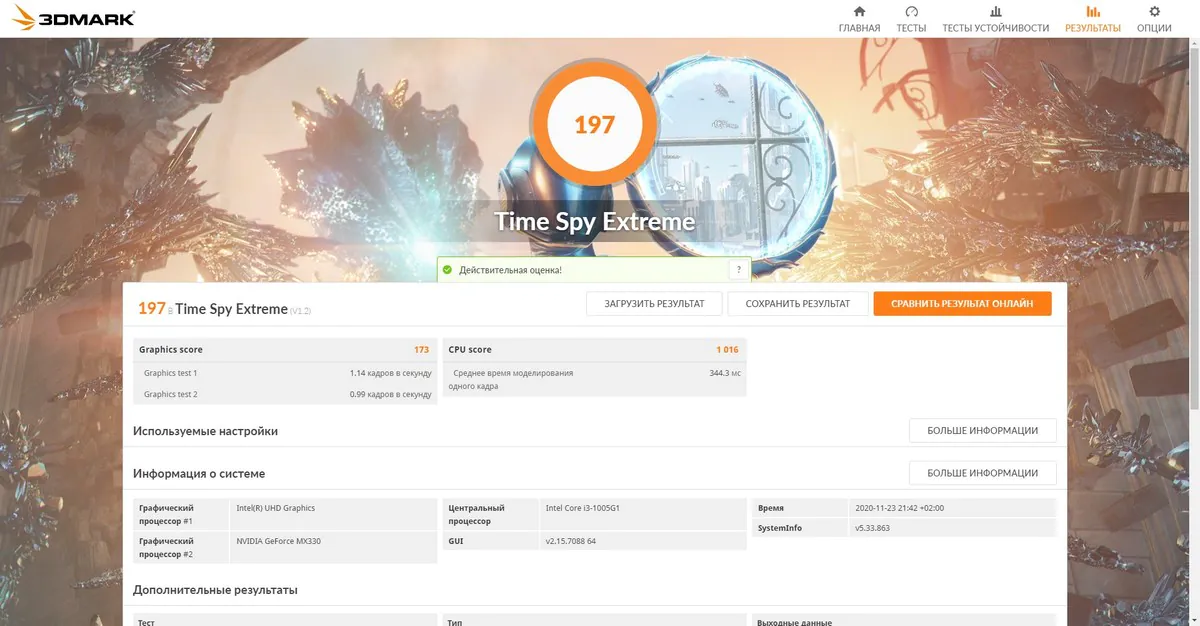Screen dimensions: 1200x626
Task: Click the Действительная оценка! message
Action: coord(510,270)
